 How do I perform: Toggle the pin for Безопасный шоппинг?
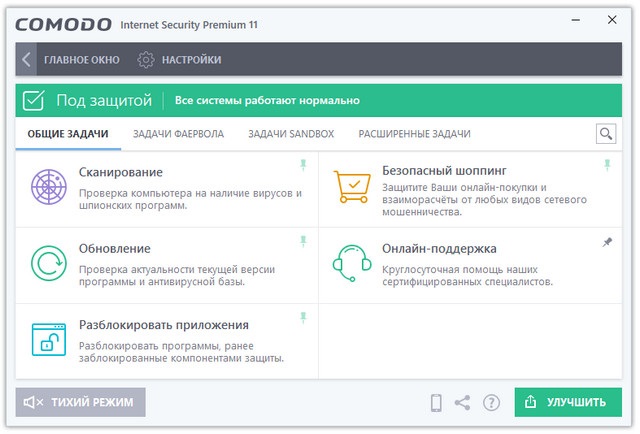[606, 165]
